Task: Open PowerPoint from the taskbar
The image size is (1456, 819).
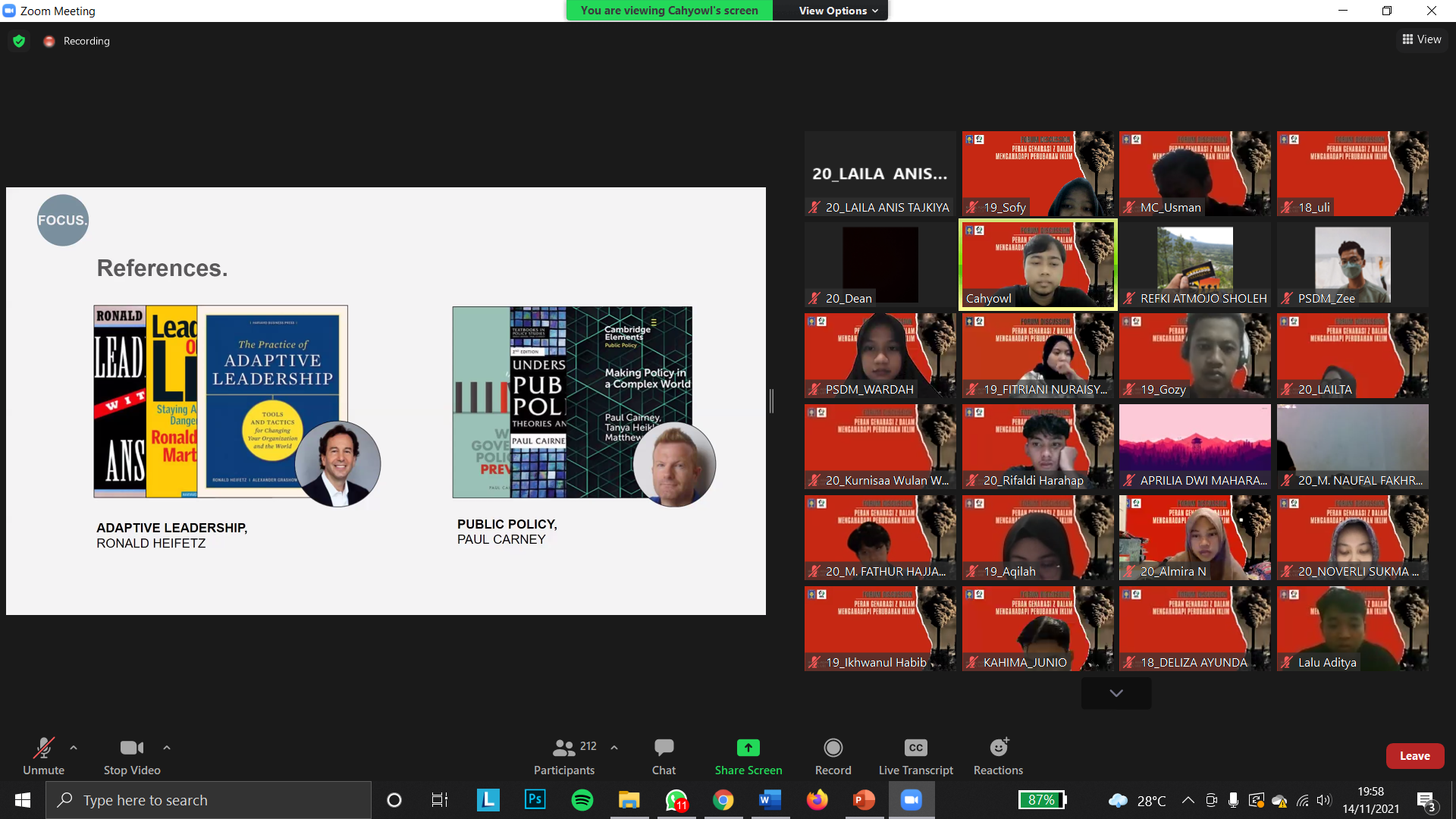Action: (x=864, y=800)
